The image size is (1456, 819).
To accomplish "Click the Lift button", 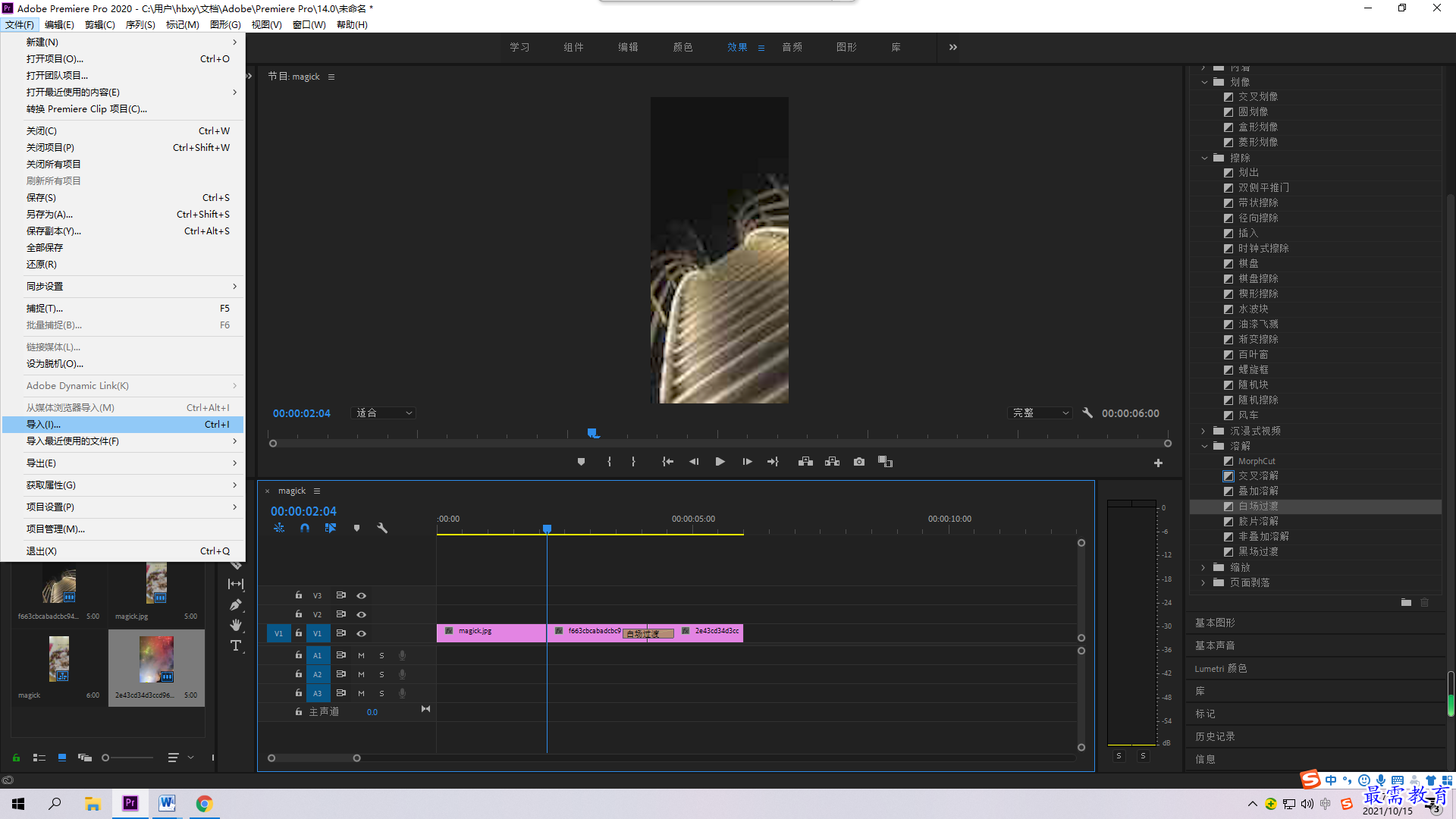I will [805, 462].
